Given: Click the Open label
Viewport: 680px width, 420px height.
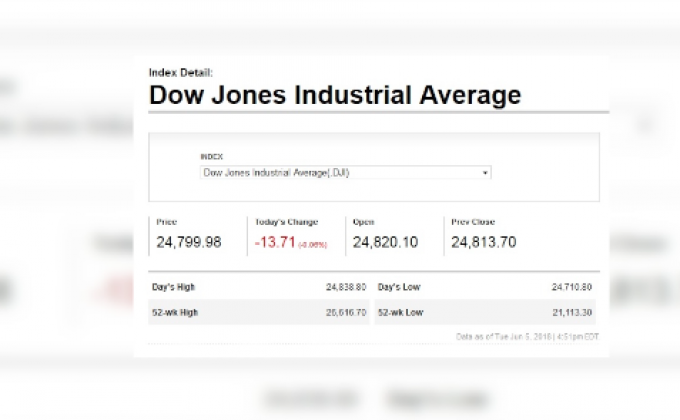Looking at the screenshot, I should point(363,221).
